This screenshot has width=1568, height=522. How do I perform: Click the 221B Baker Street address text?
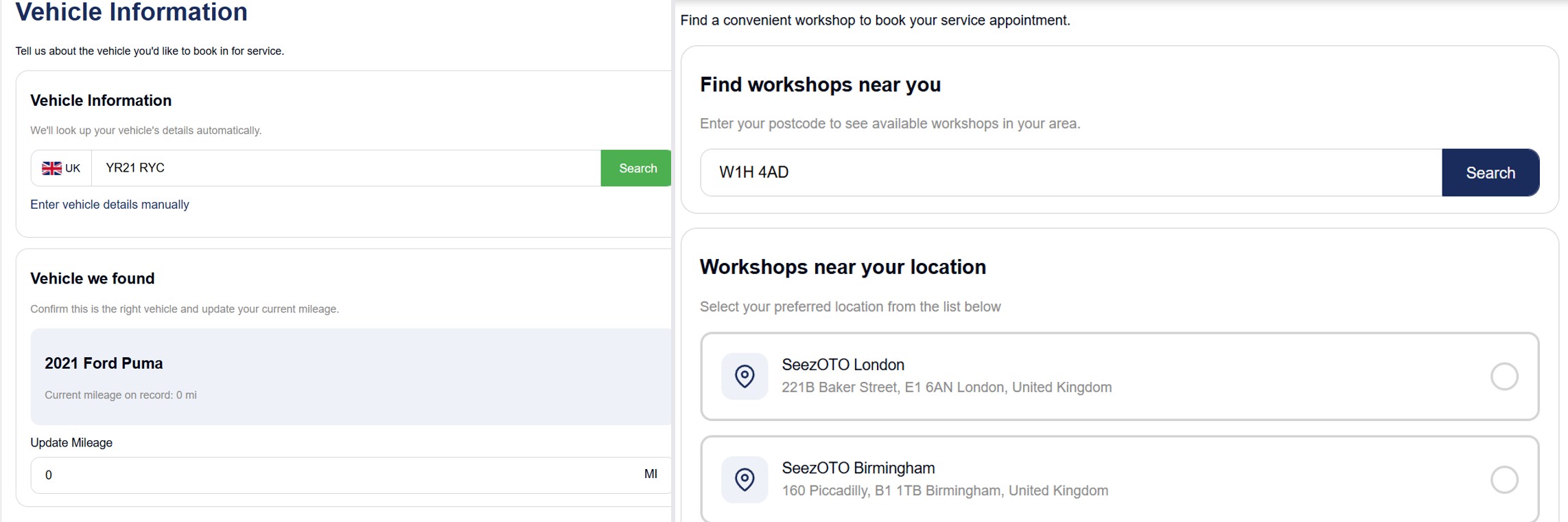(x=946, y=387)
